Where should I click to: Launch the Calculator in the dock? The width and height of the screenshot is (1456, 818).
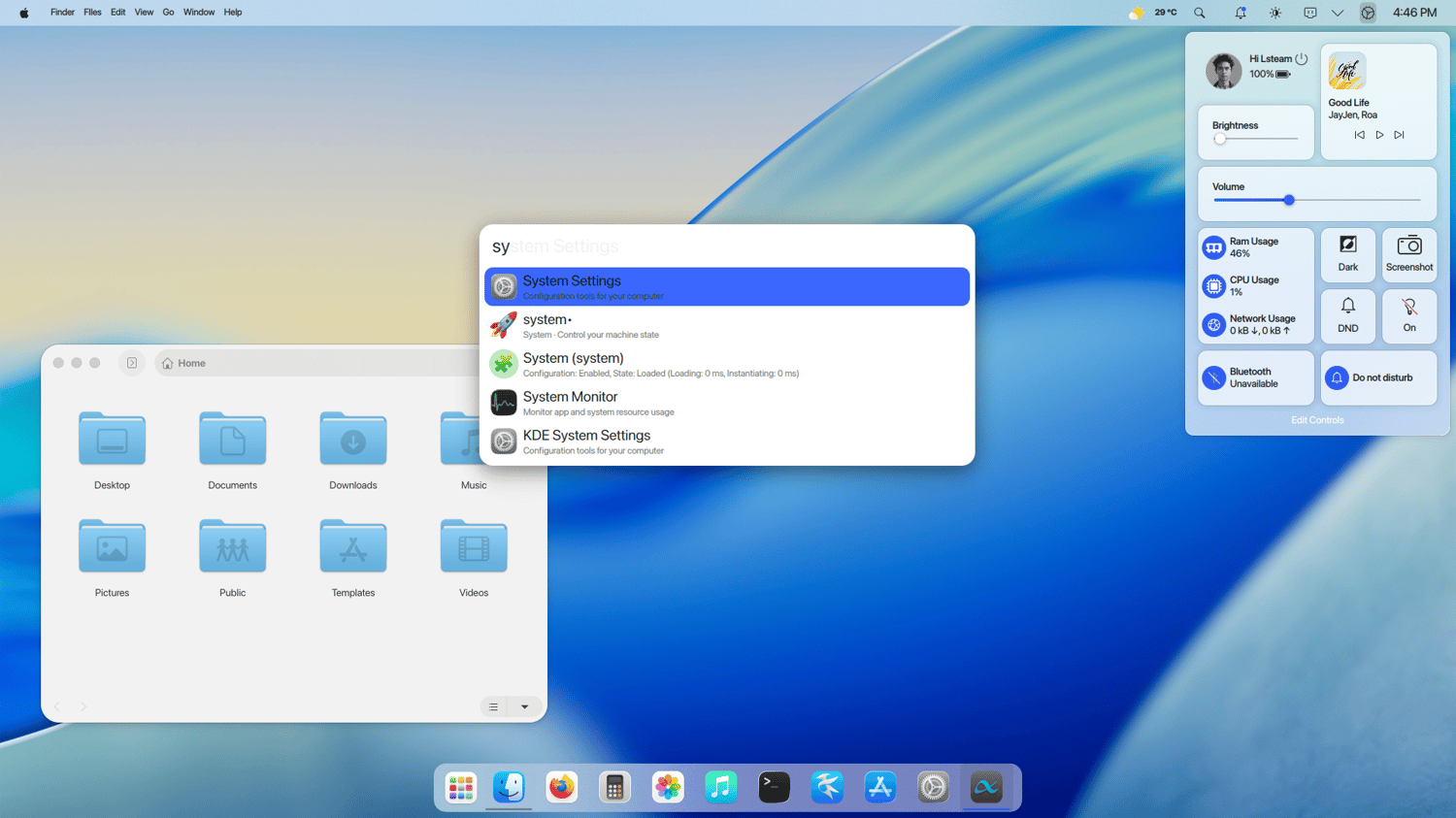click(614, 787)
